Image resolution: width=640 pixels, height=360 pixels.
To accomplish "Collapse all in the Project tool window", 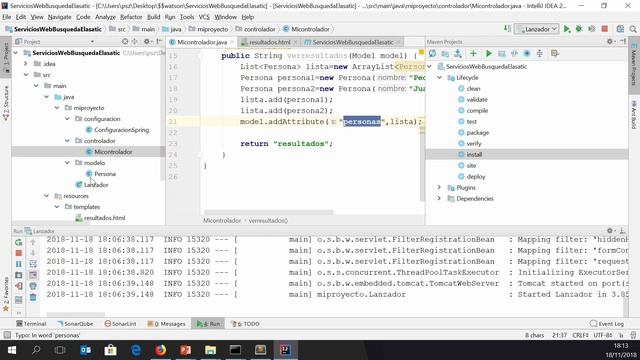I will pos(135,42).
